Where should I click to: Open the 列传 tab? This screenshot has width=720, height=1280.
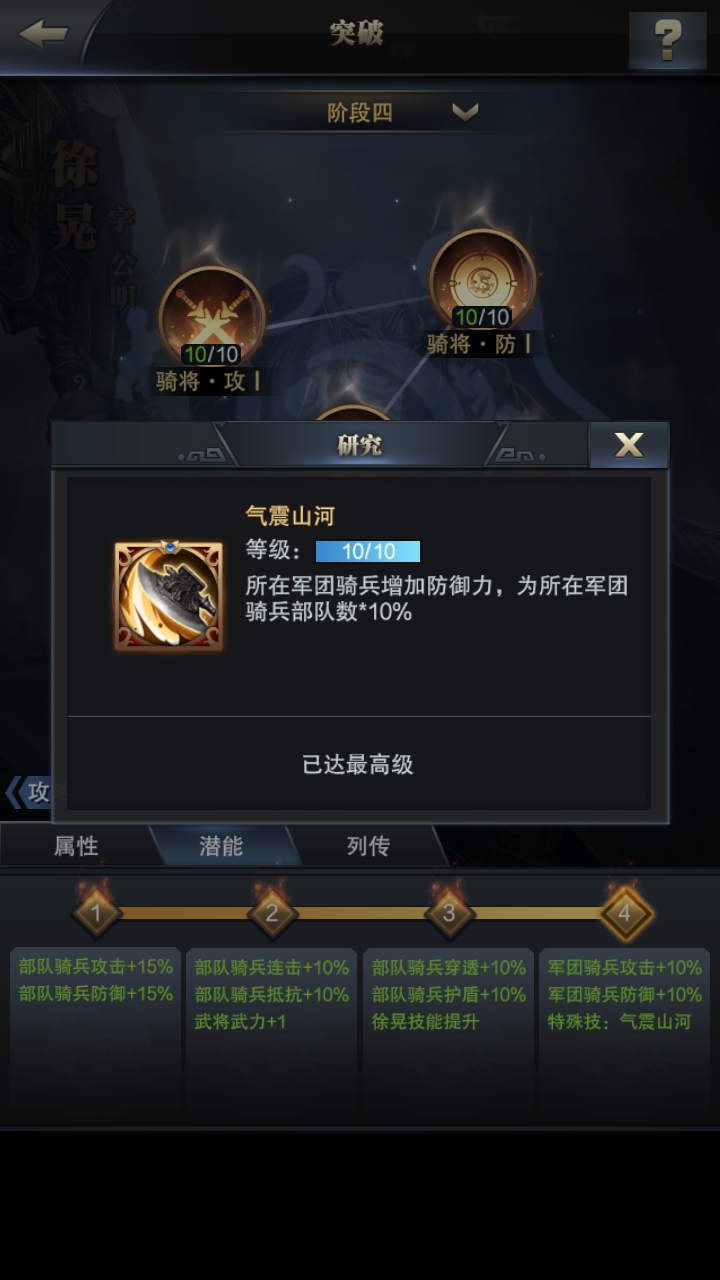[367, 846]
